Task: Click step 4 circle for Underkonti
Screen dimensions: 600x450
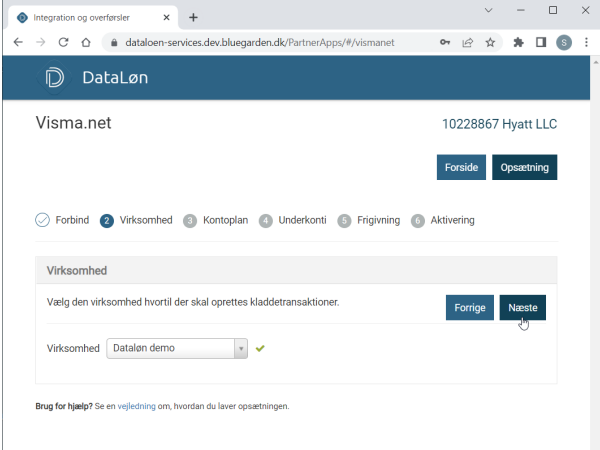Action: [266, 221]
